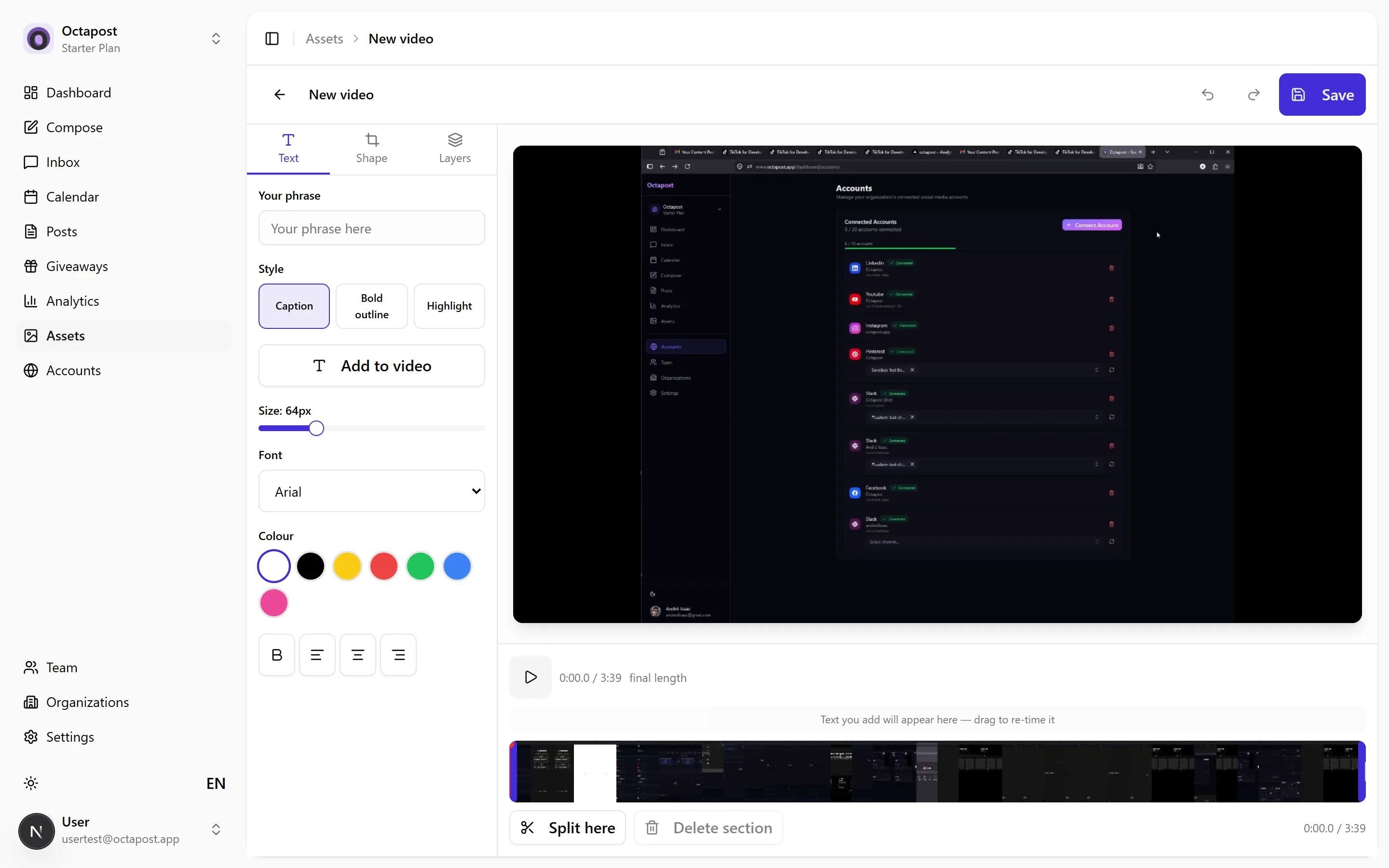Viewport: 1389px width, 868px height.
Task: Pick the yellow colour swatch
Action: [x=347, y=566]
